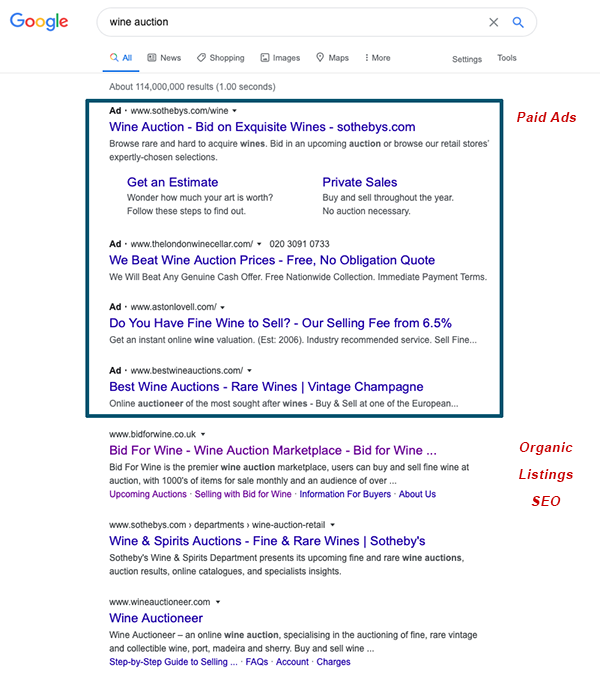Viewport: 600px width, 674px height.
Task: Select the All tab
Action: [x=121, y=58]
